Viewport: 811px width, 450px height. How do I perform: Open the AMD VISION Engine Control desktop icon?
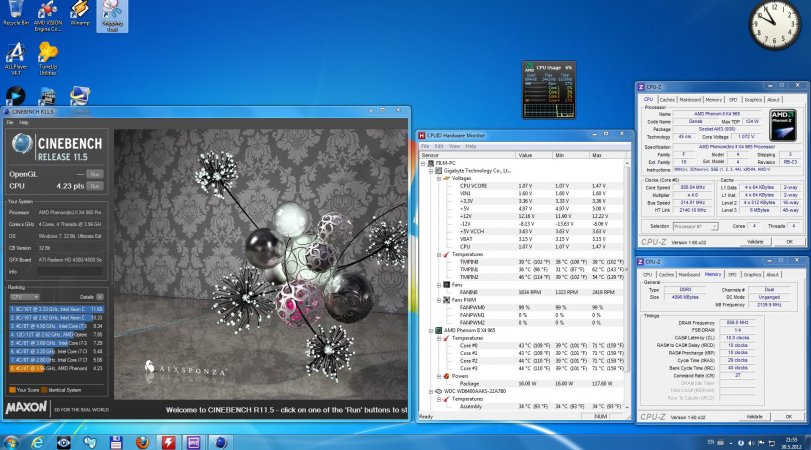[x=48, y=16]
